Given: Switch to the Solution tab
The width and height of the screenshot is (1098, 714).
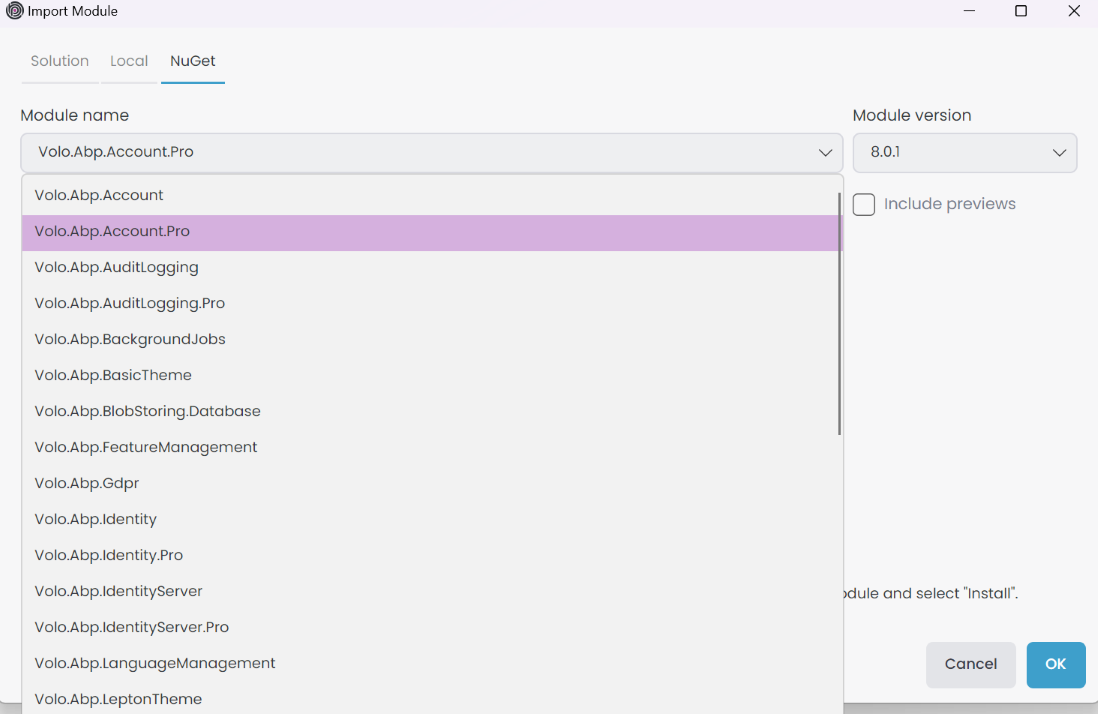Looking at the screenshot, I should [59, 61].
